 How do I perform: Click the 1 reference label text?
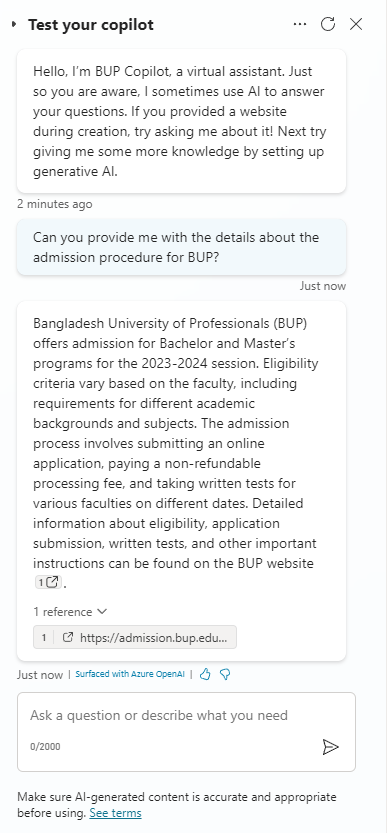tap(63, 612)
